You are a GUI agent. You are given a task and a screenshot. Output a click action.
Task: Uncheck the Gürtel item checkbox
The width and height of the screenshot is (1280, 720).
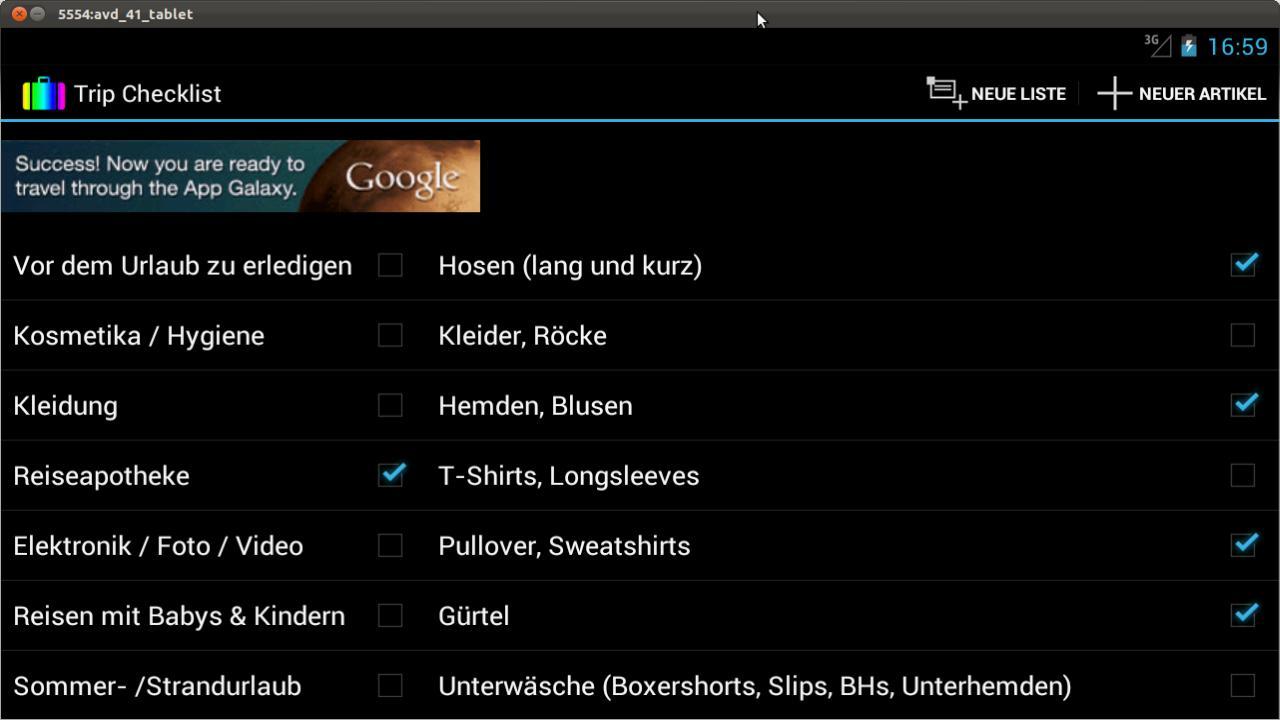point(1243,615)
